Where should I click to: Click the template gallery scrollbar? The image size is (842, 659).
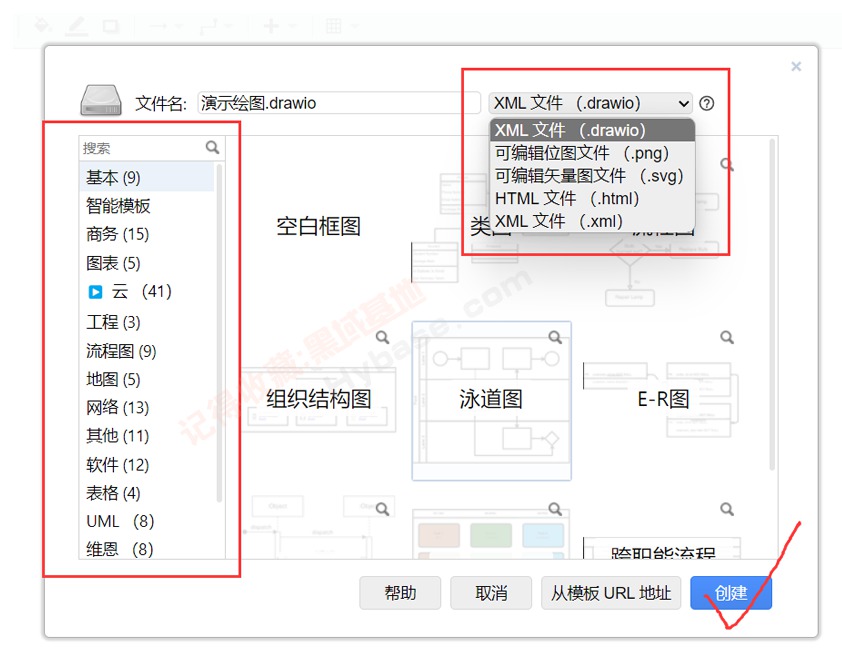coord(772,305)
